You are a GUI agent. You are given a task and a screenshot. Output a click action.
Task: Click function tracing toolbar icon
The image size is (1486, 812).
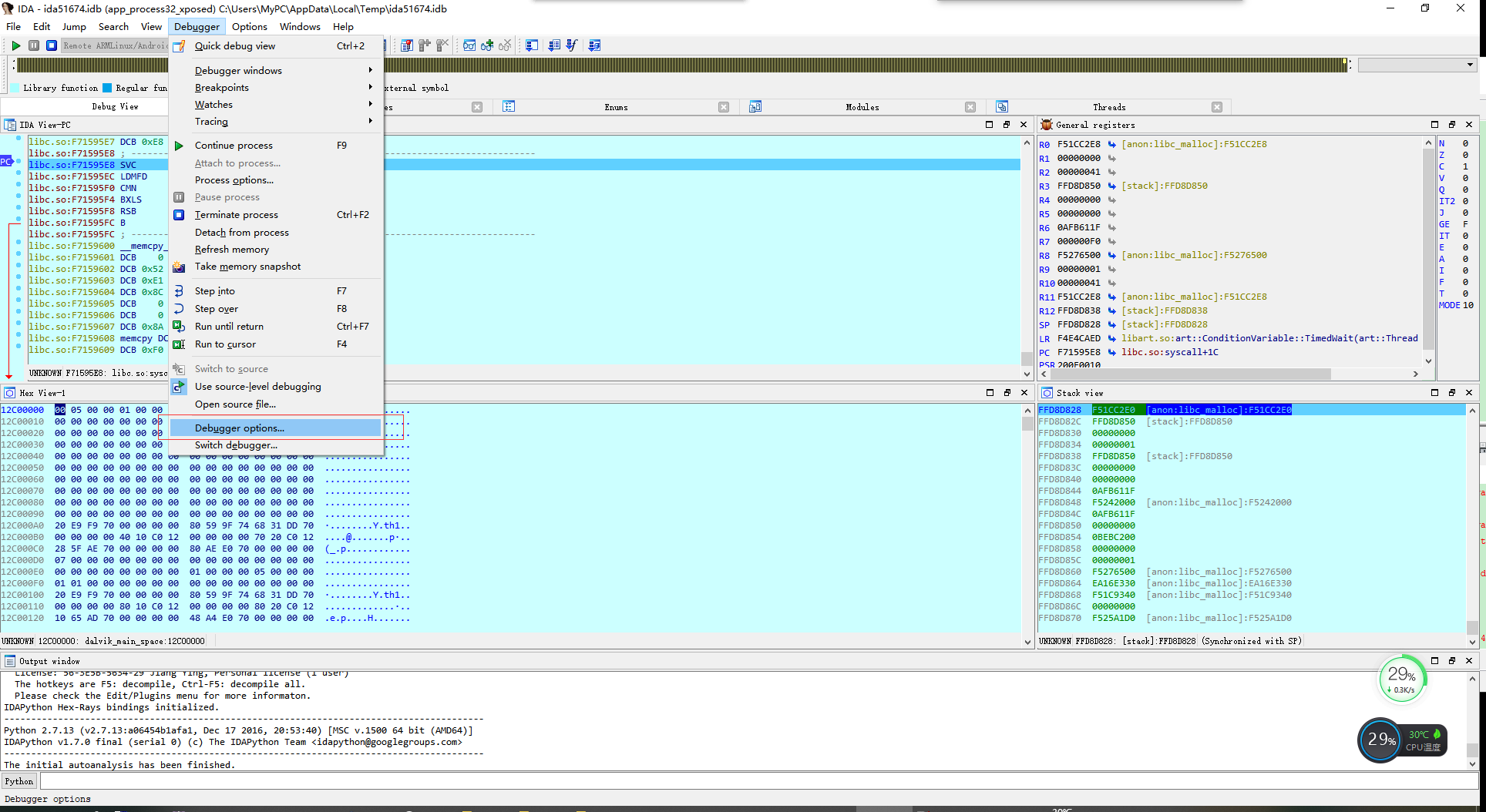pos(572,45)
